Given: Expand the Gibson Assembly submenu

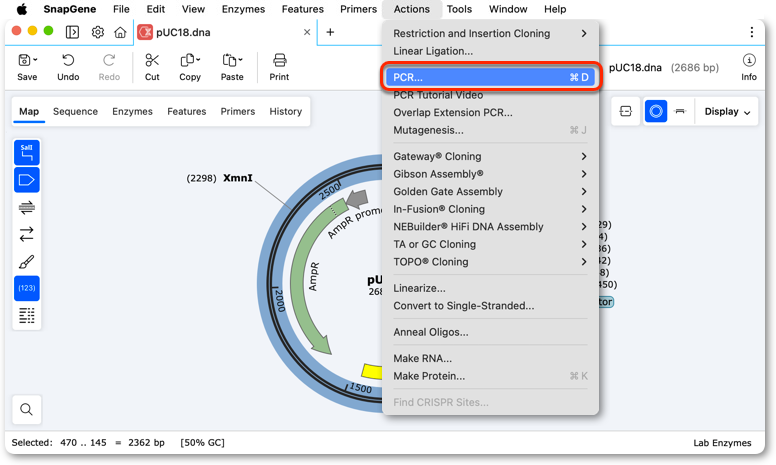Looking at the screenshot, I should (490, 174).
